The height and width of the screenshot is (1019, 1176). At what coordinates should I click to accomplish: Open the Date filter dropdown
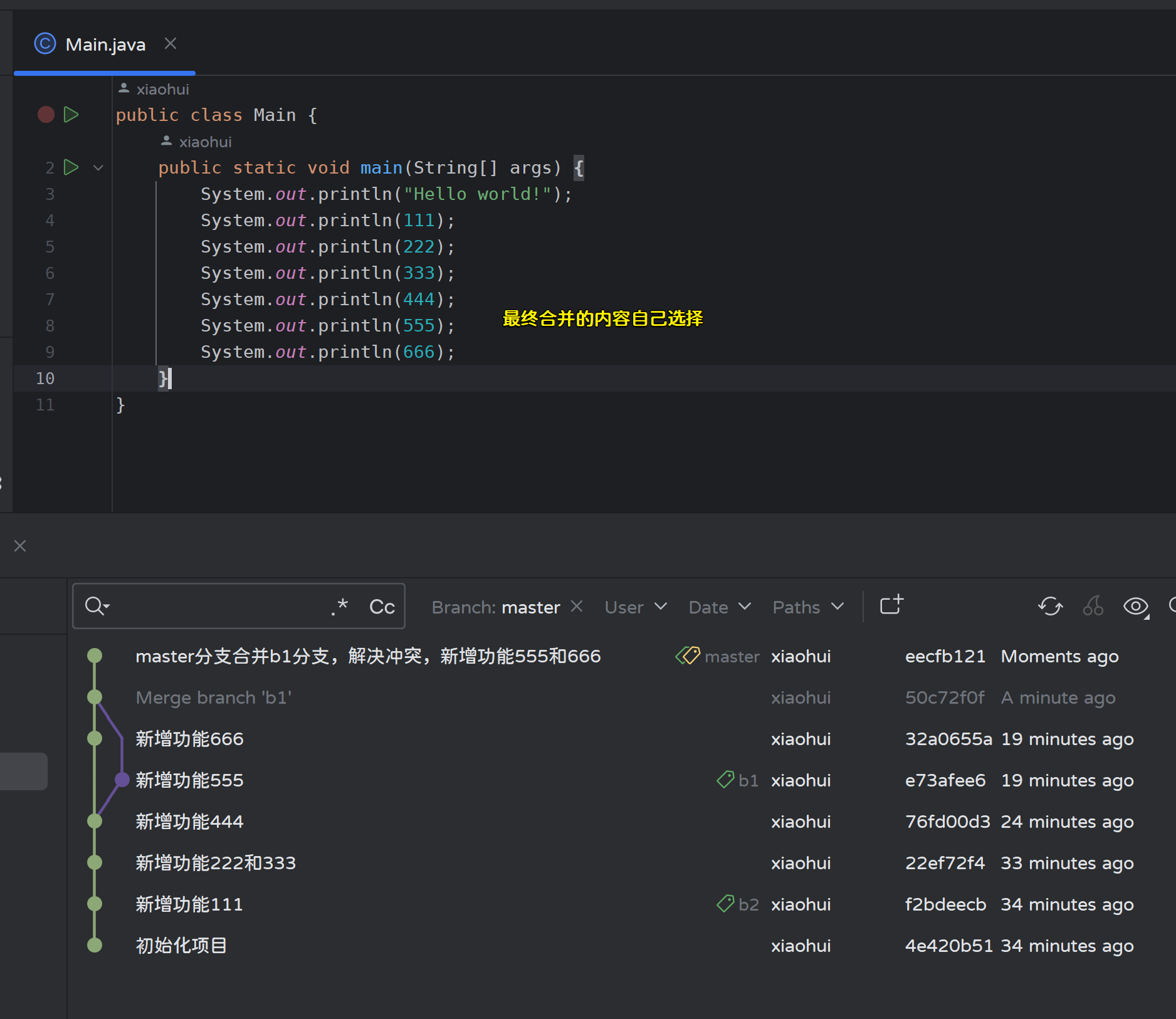[x=719, y=607]
